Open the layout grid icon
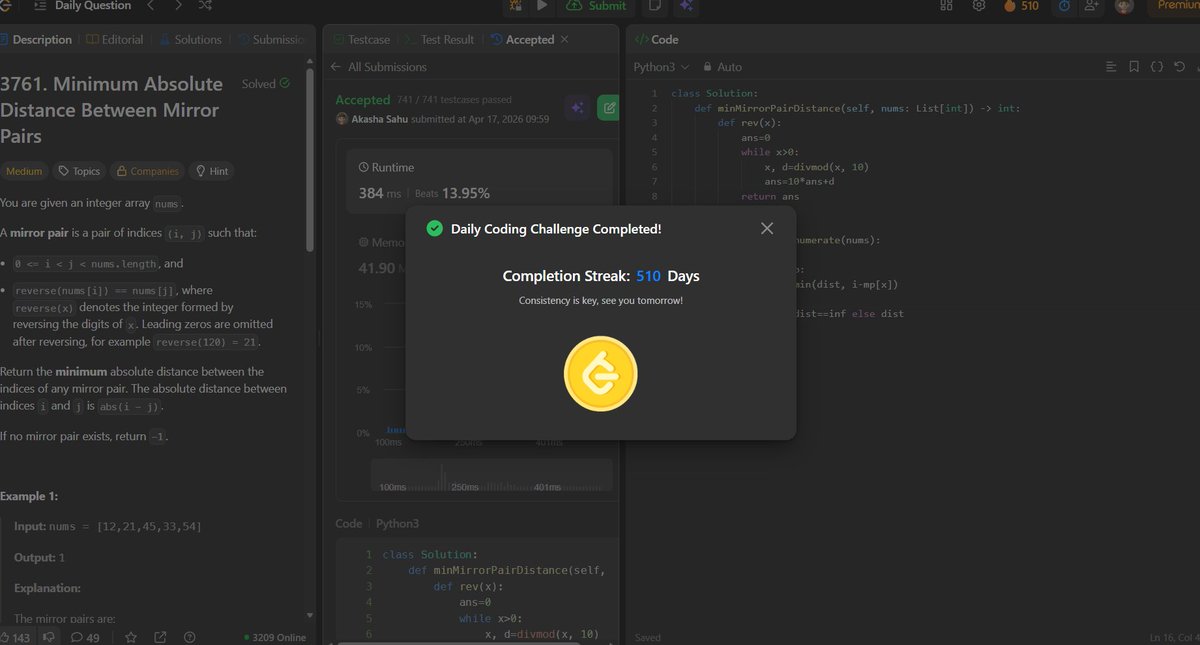 tap(946, 6)
